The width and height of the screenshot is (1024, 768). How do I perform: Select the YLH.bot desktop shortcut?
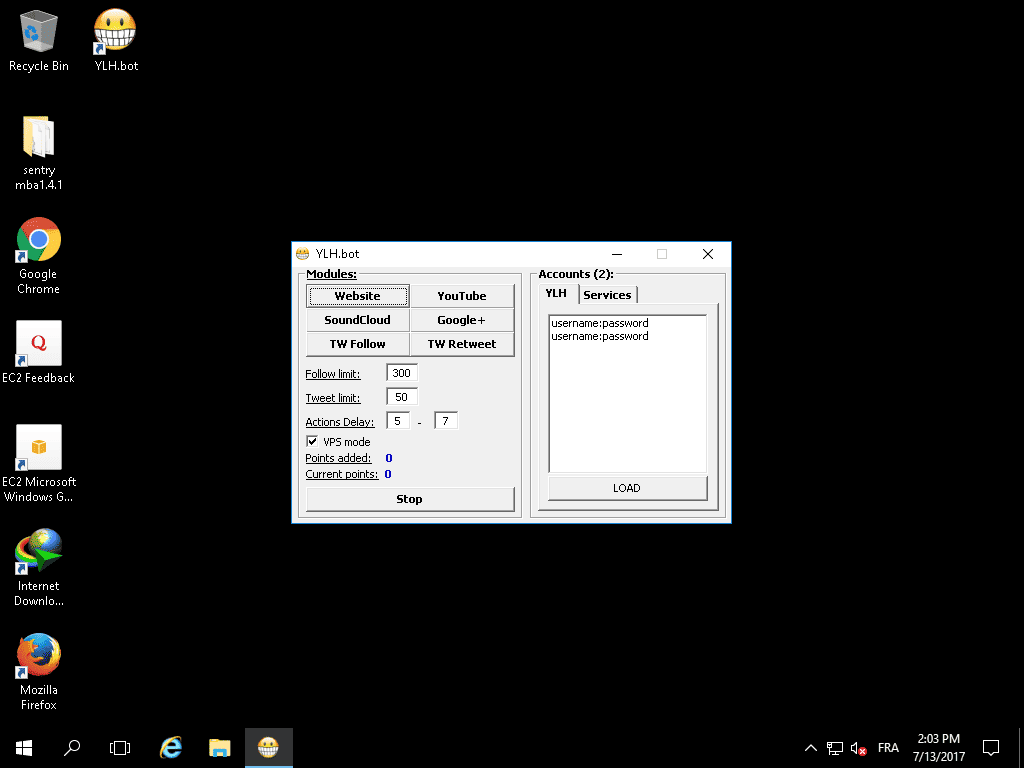116,40
